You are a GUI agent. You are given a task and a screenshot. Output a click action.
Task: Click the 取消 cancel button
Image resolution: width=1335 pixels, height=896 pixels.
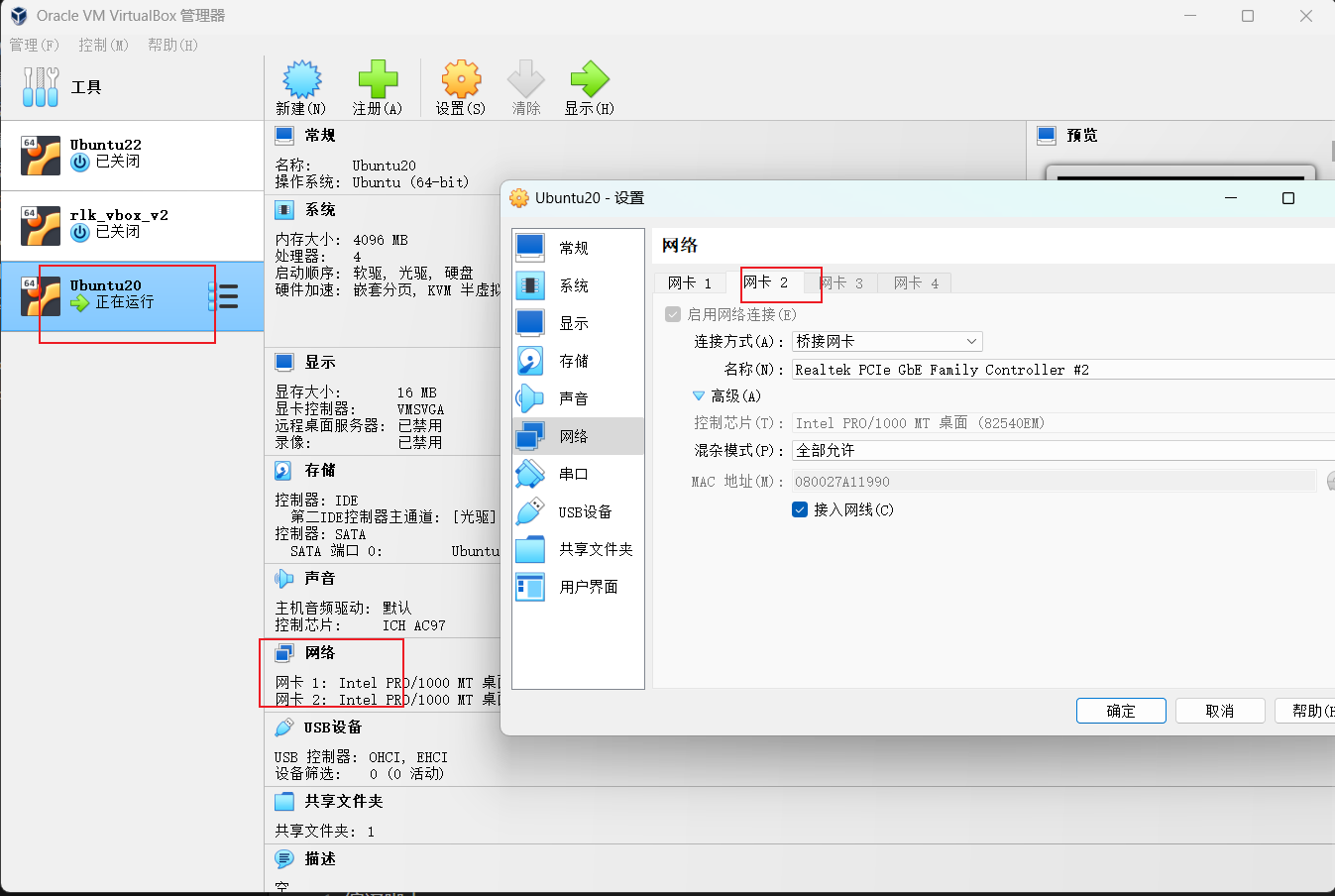[1220, 711]
